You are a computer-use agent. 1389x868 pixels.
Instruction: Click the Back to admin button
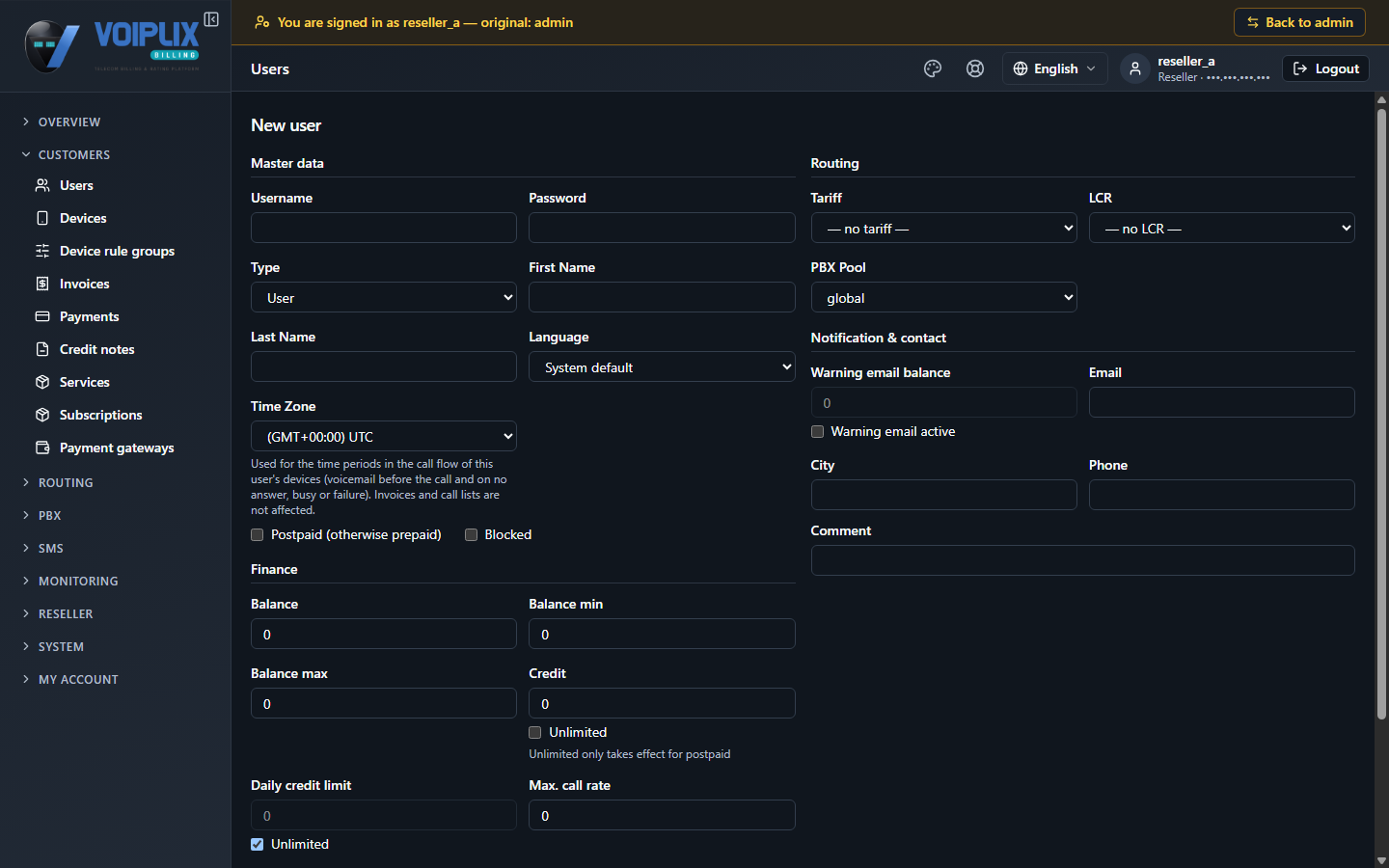1299,22
